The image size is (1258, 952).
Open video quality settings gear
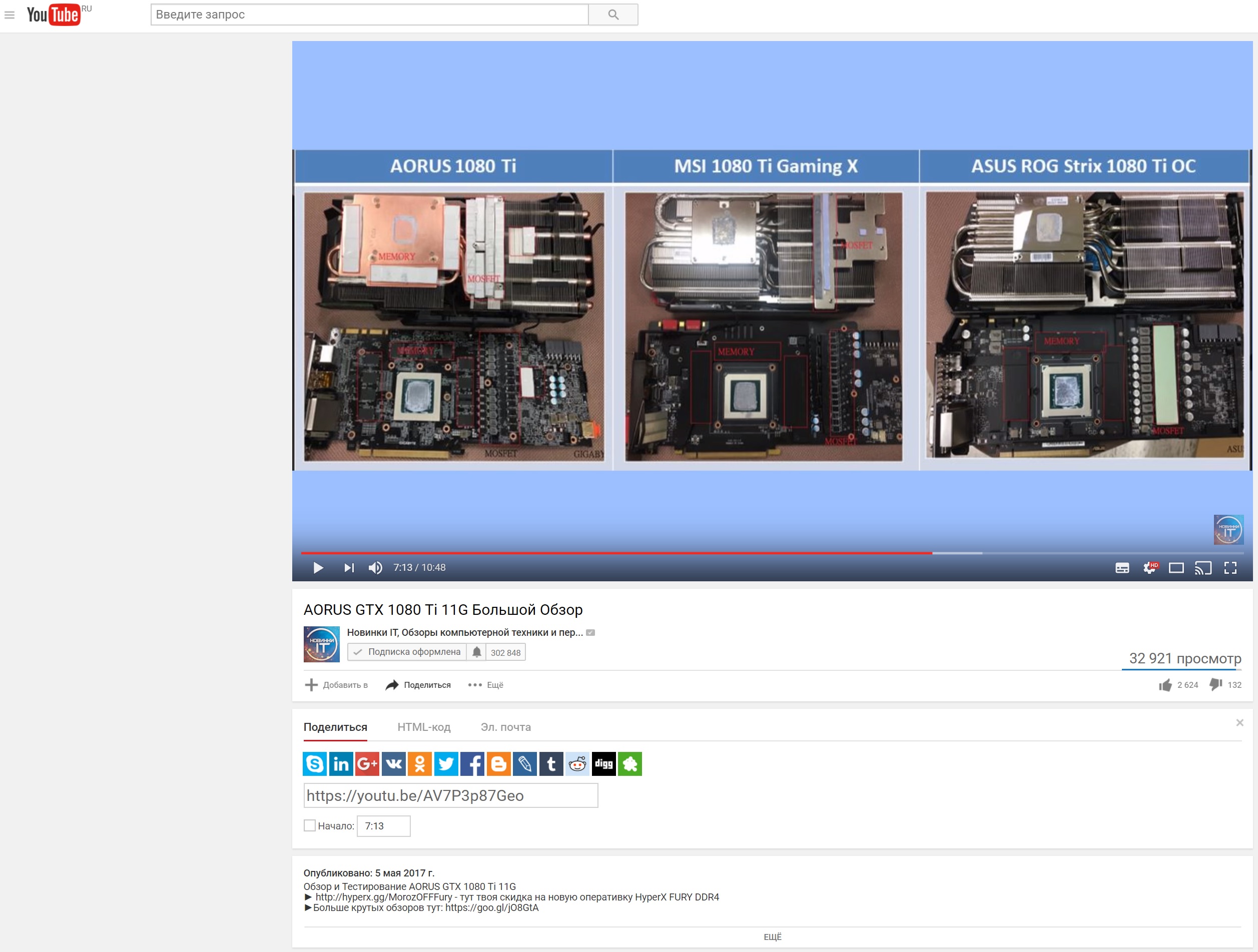pos(1149,568)
